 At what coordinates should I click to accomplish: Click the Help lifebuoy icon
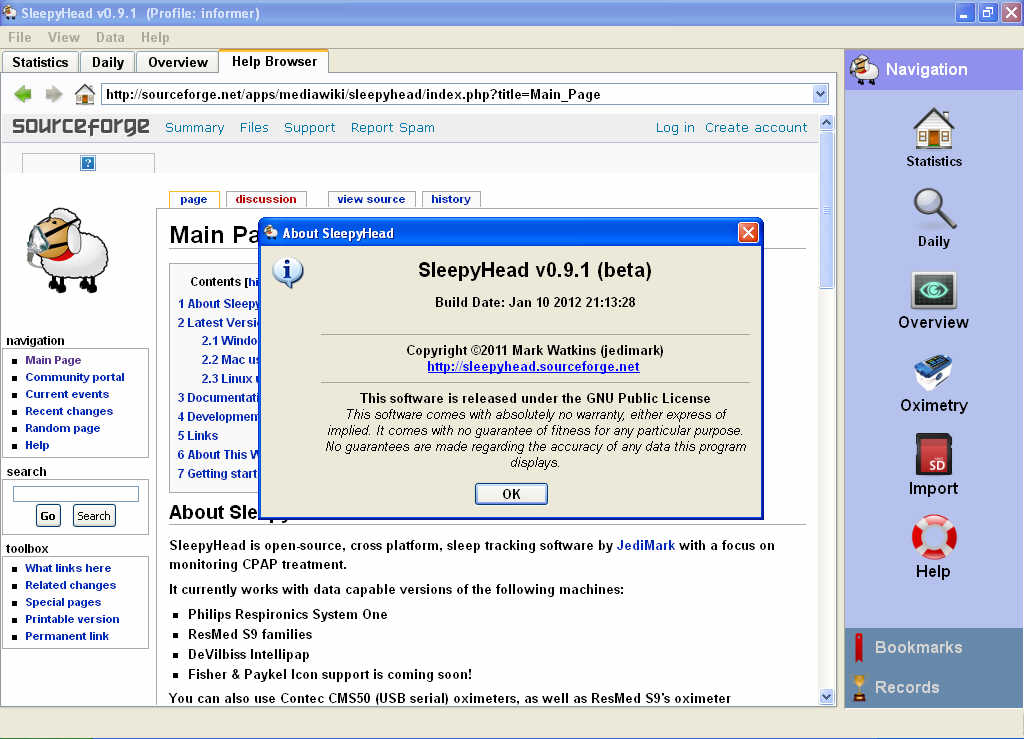(x=933, y=539)
